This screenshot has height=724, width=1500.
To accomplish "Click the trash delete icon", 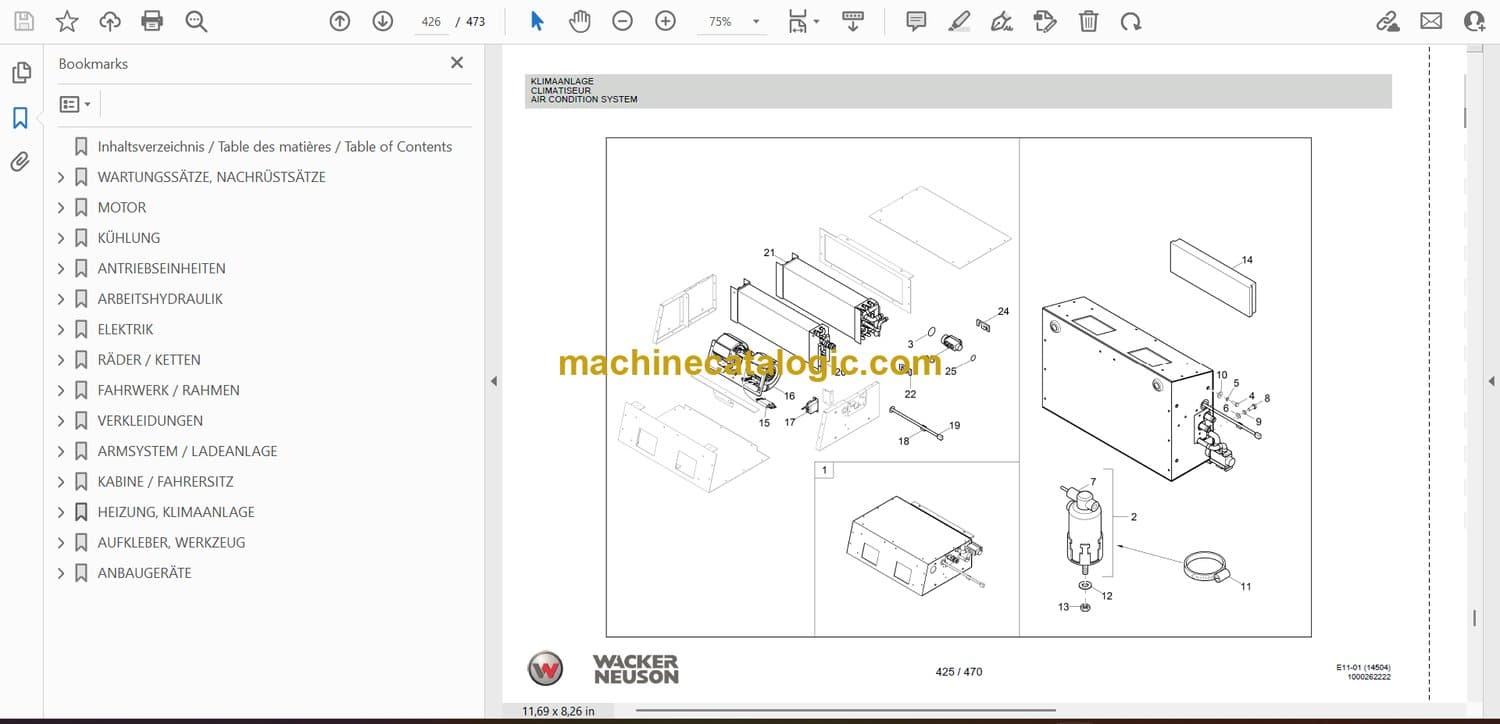I will pyautogui.click(x=1088, y=21).
